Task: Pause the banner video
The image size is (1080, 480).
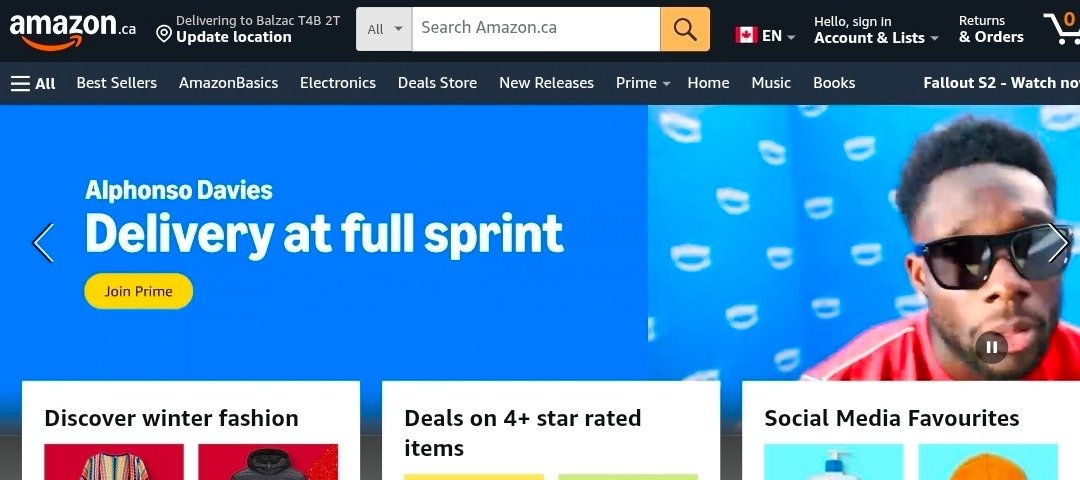Action: pos(992,347)
